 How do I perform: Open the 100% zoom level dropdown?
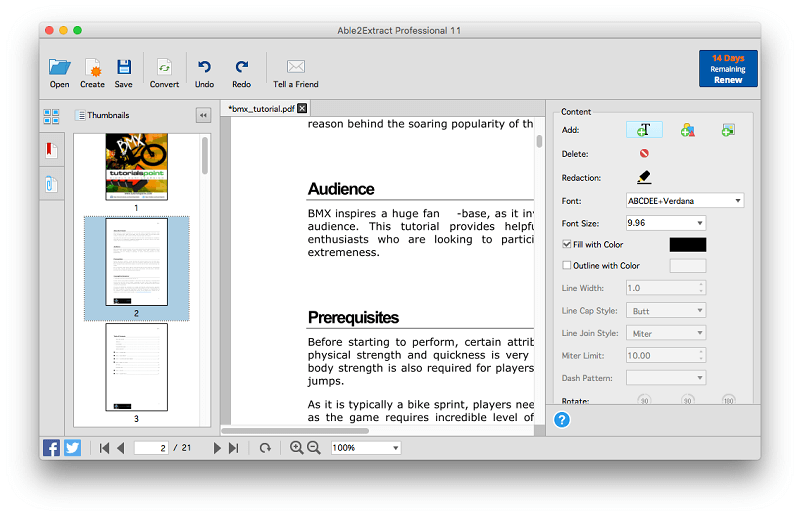(366, 448)
